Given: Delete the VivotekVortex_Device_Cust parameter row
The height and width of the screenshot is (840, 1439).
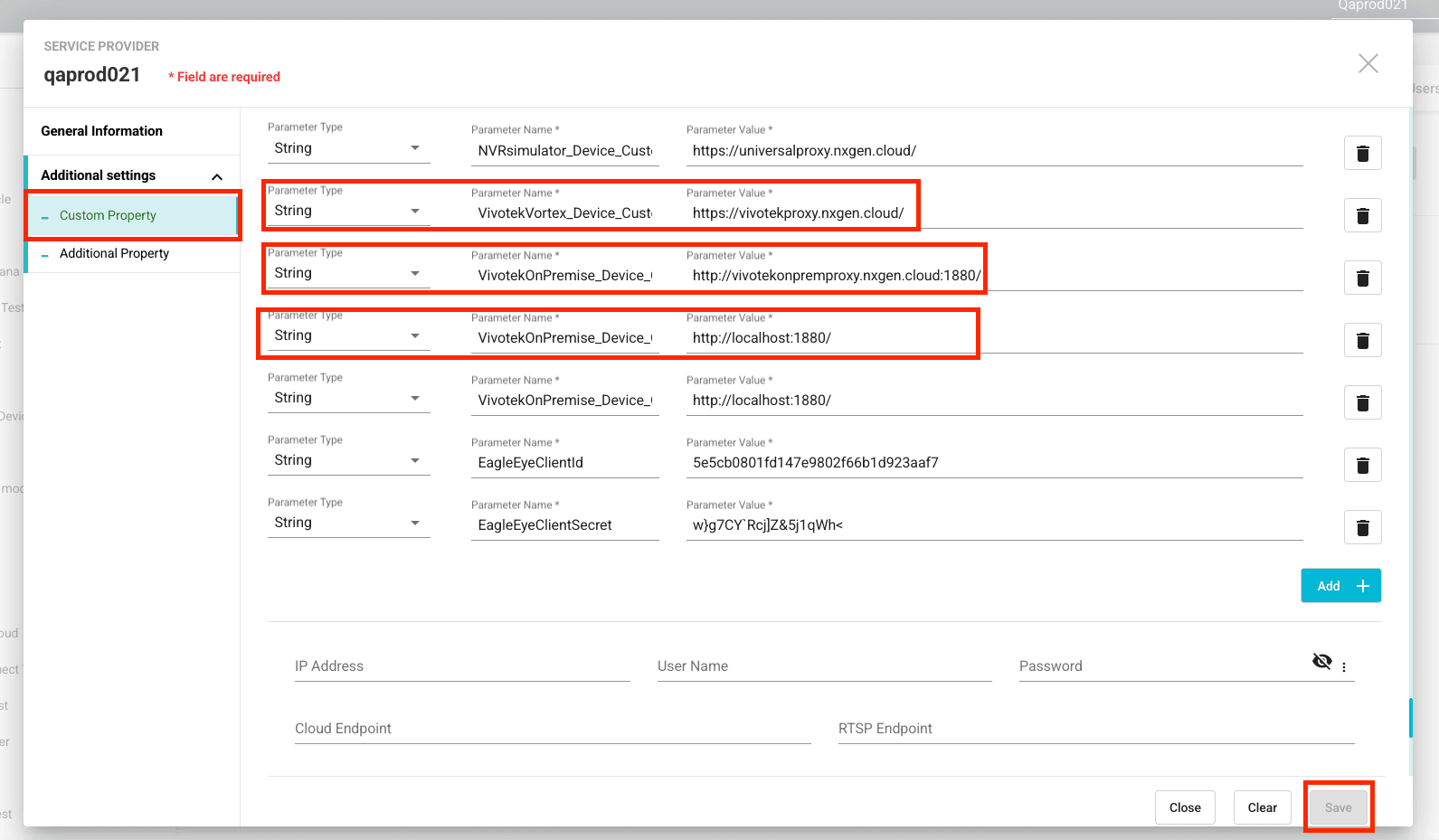Looking at the screenshot, I should click(x=1362, y=215).
